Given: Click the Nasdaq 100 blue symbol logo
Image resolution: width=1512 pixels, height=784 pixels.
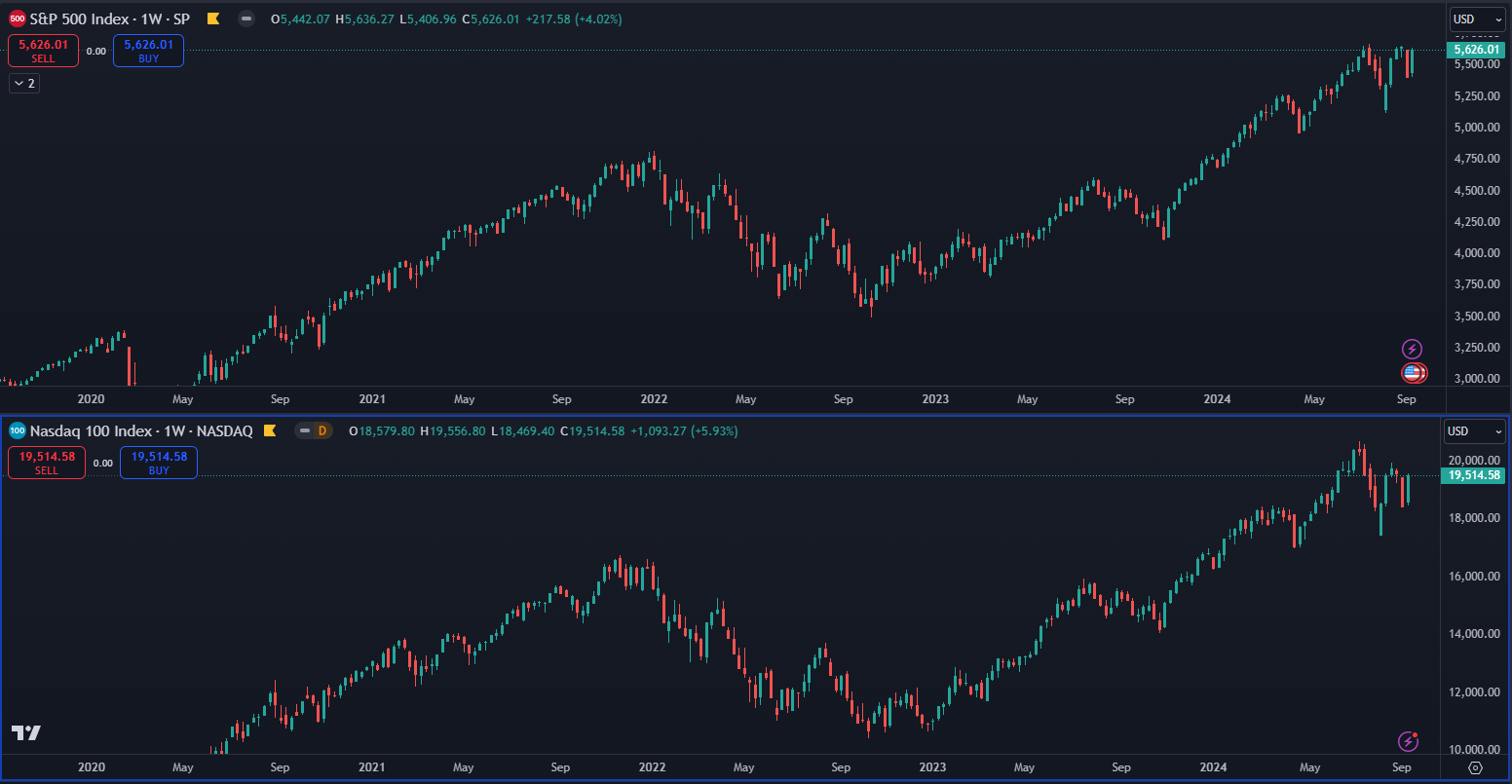Looking at the screenshot, I should [18, 430].
